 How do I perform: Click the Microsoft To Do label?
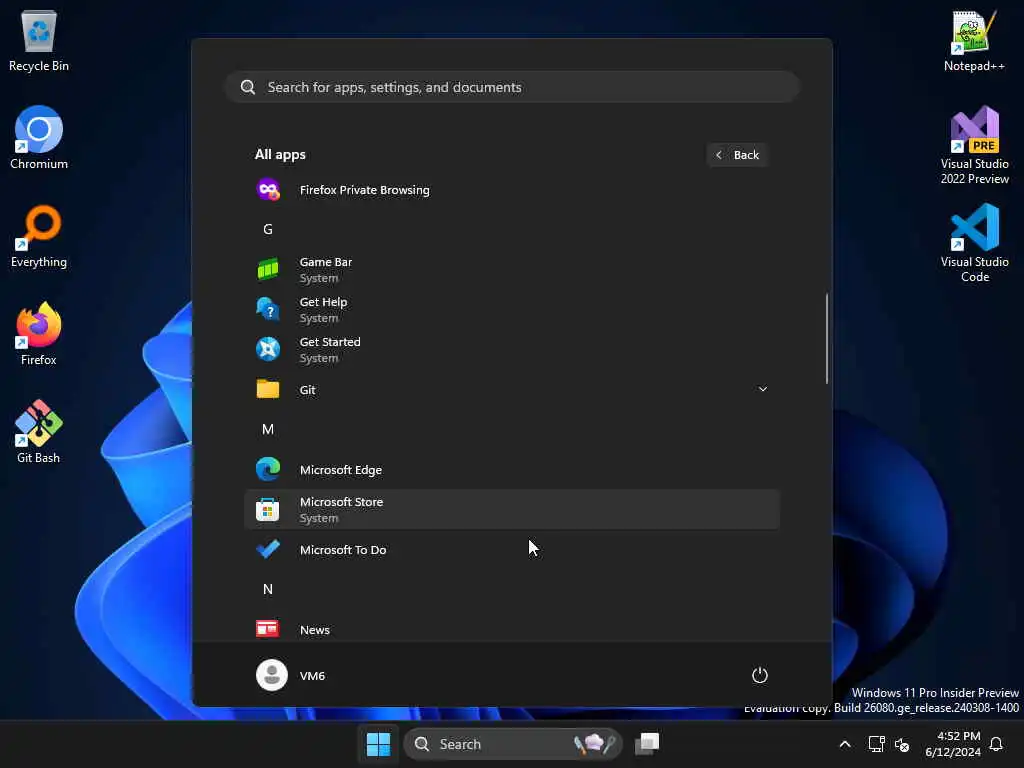click(x=343, y=550)
